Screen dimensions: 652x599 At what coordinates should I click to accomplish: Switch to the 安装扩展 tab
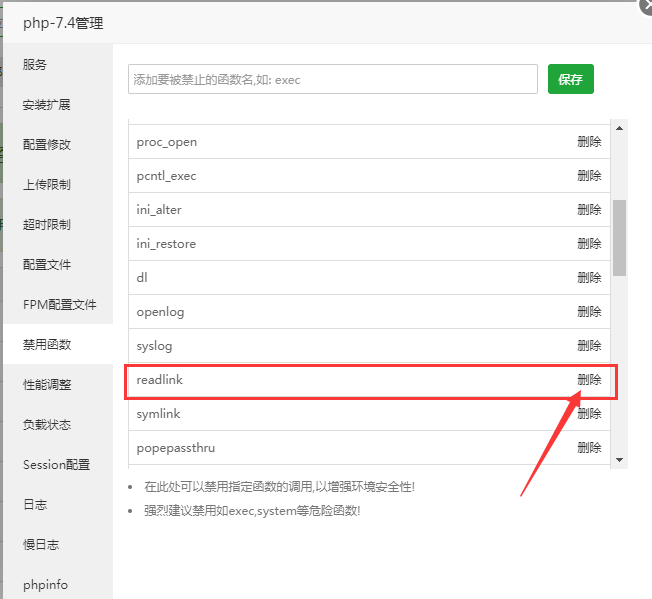point(47,105)
